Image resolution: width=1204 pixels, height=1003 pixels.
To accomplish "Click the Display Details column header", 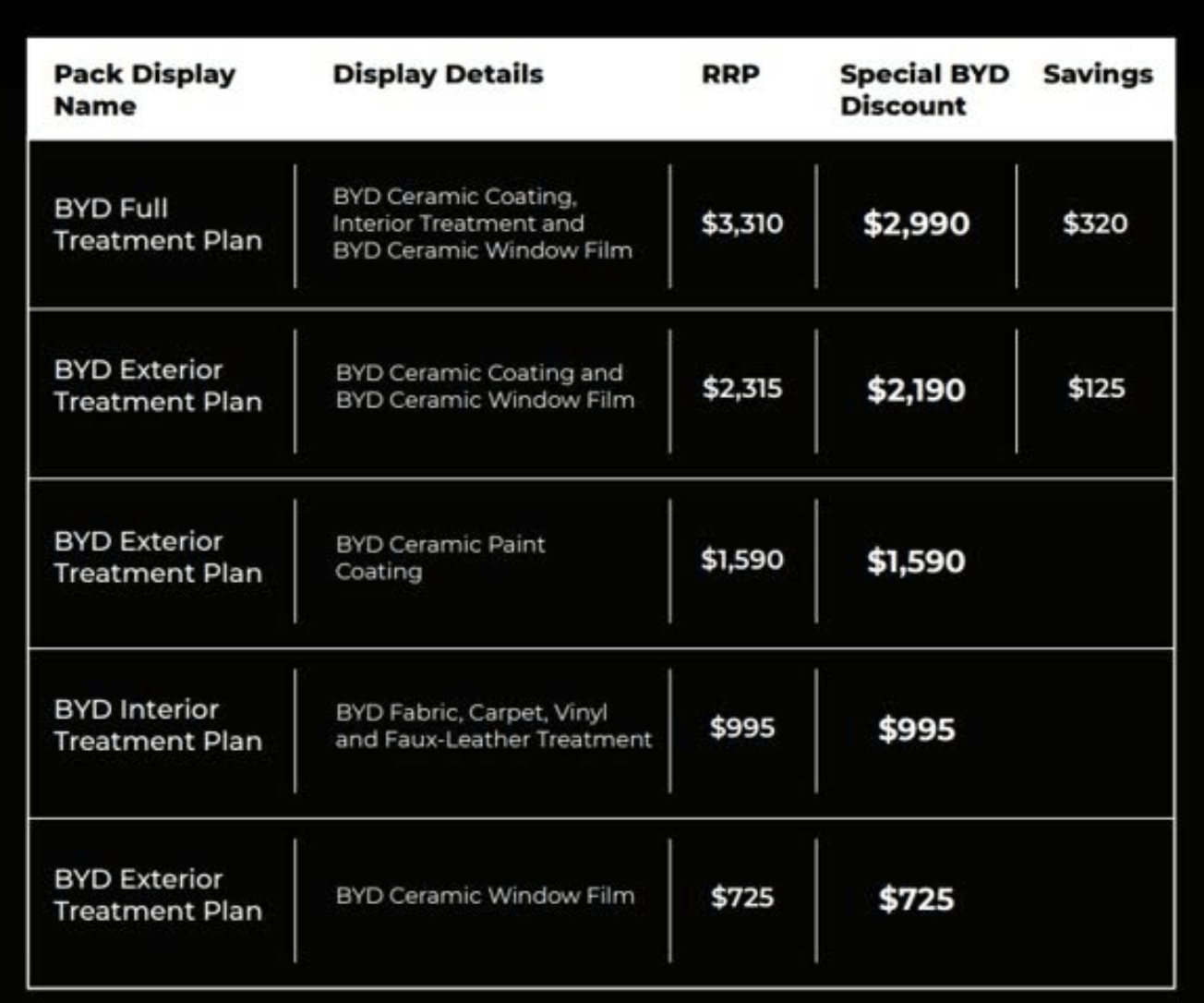I will pyautogui.click(x=438, y=74).
